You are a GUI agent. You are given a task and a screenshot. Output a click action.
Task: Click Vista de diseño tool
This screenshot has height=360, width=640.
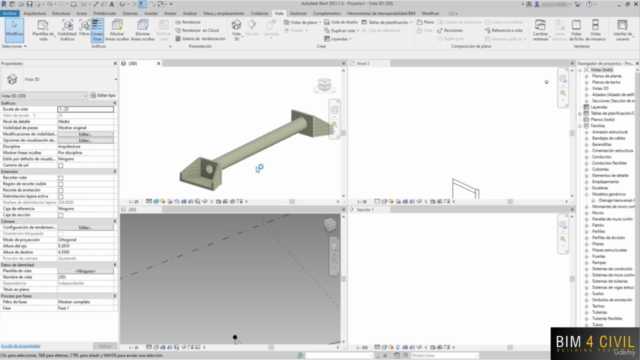(341, 22)
